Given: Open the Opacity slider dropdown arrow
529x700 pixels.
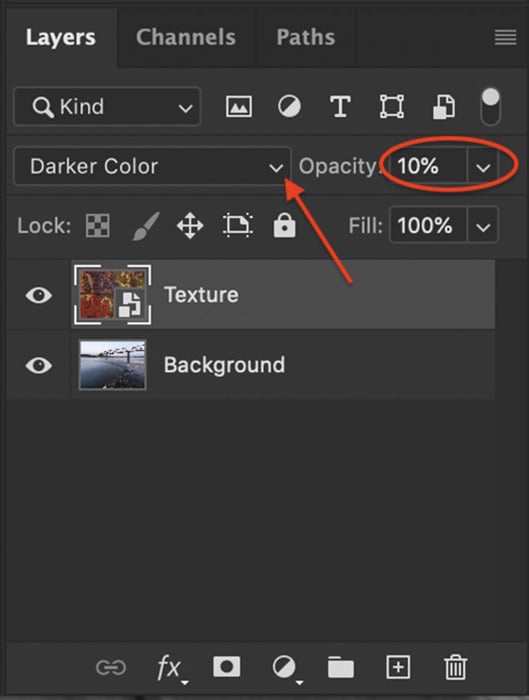Looking at the screenshot, I should [483, 167].
